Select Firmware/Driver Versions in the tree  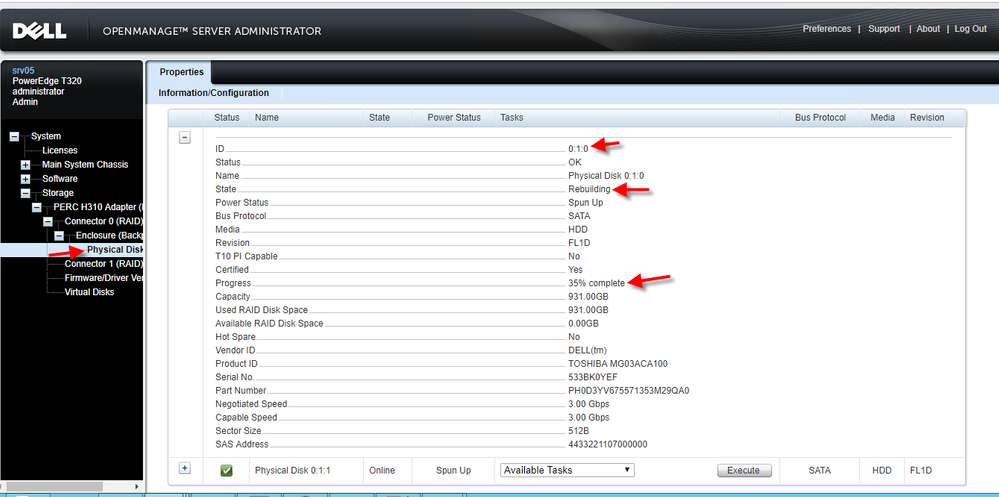103,278
